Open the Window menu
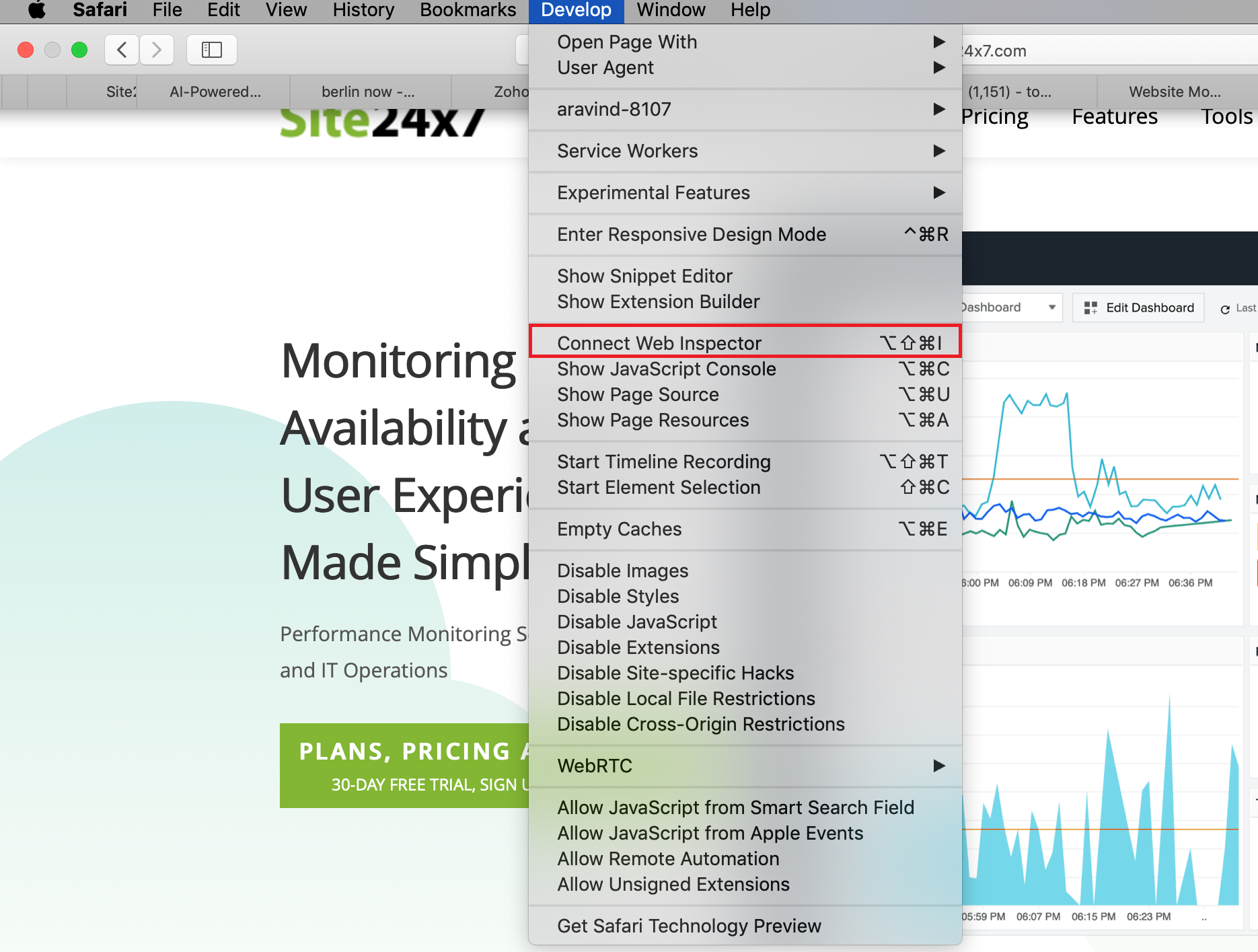Image resolution: width=1258 pixels, height=952 pixels. coord(671,10)
